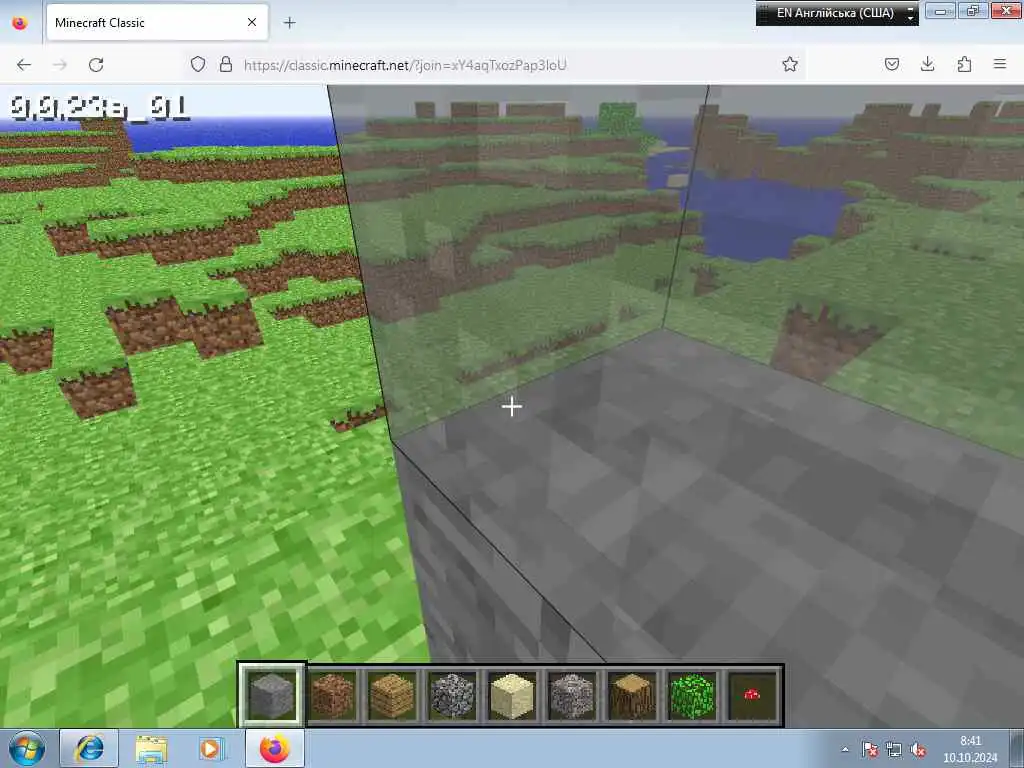Select the red mushroom in the hotbar
This screenshot has width=1024, height=768.
tap(752, 696)
